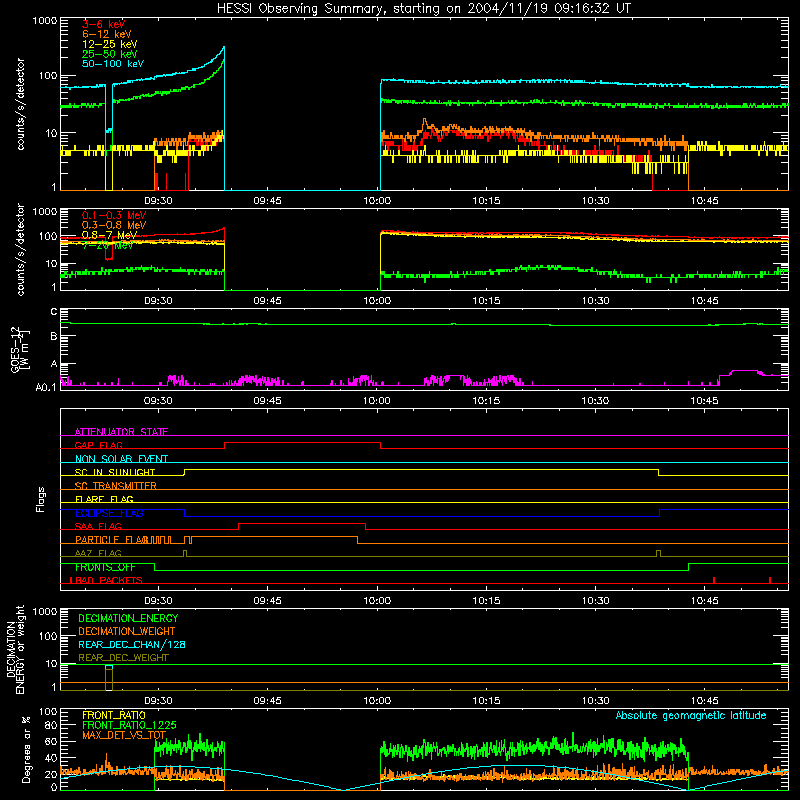Click the Degrees or % axis title
This screenshot has width=800, height=800.
[x=27, y=749]
